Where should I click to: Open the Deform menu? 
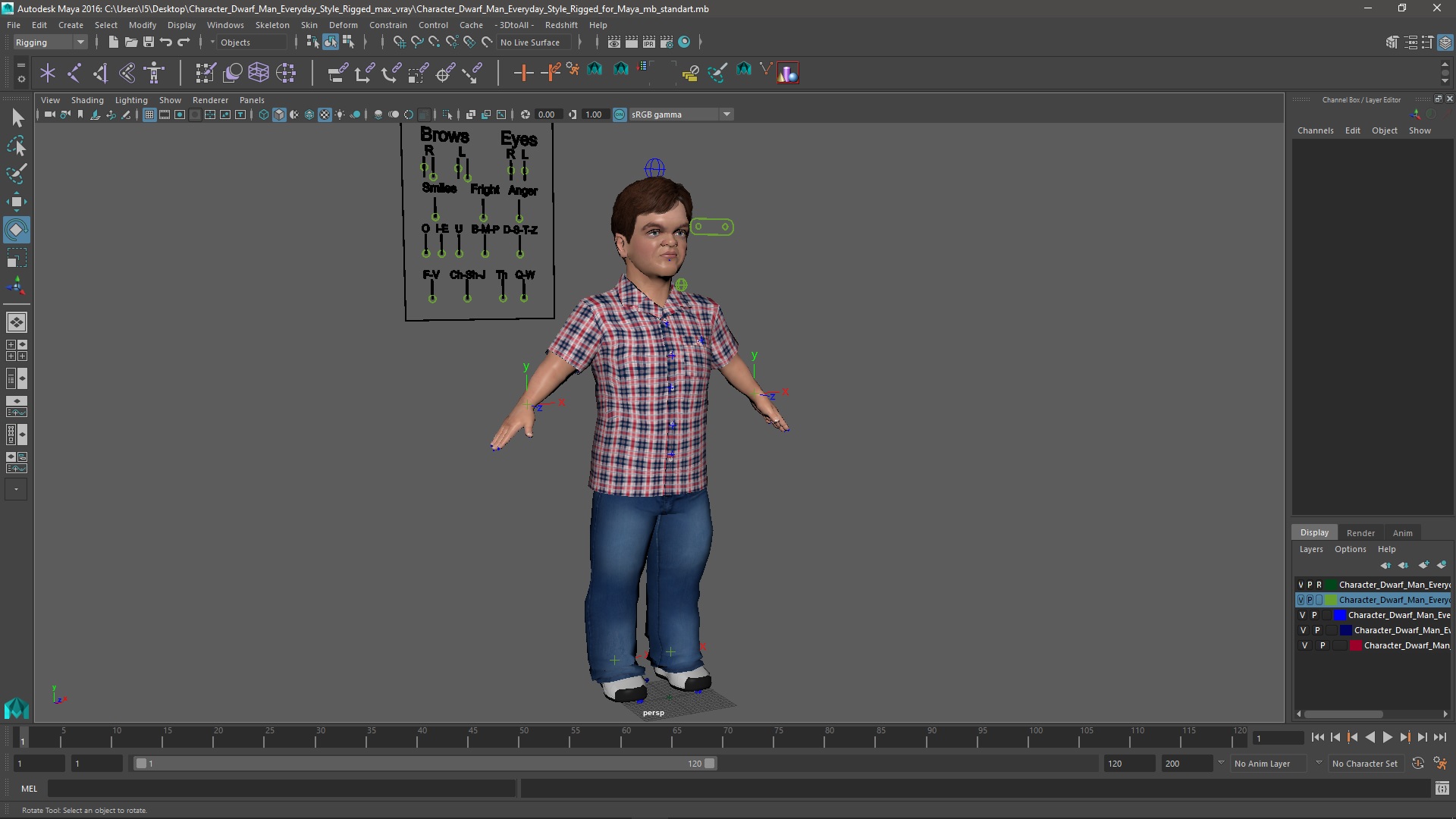tap(343, 25)
